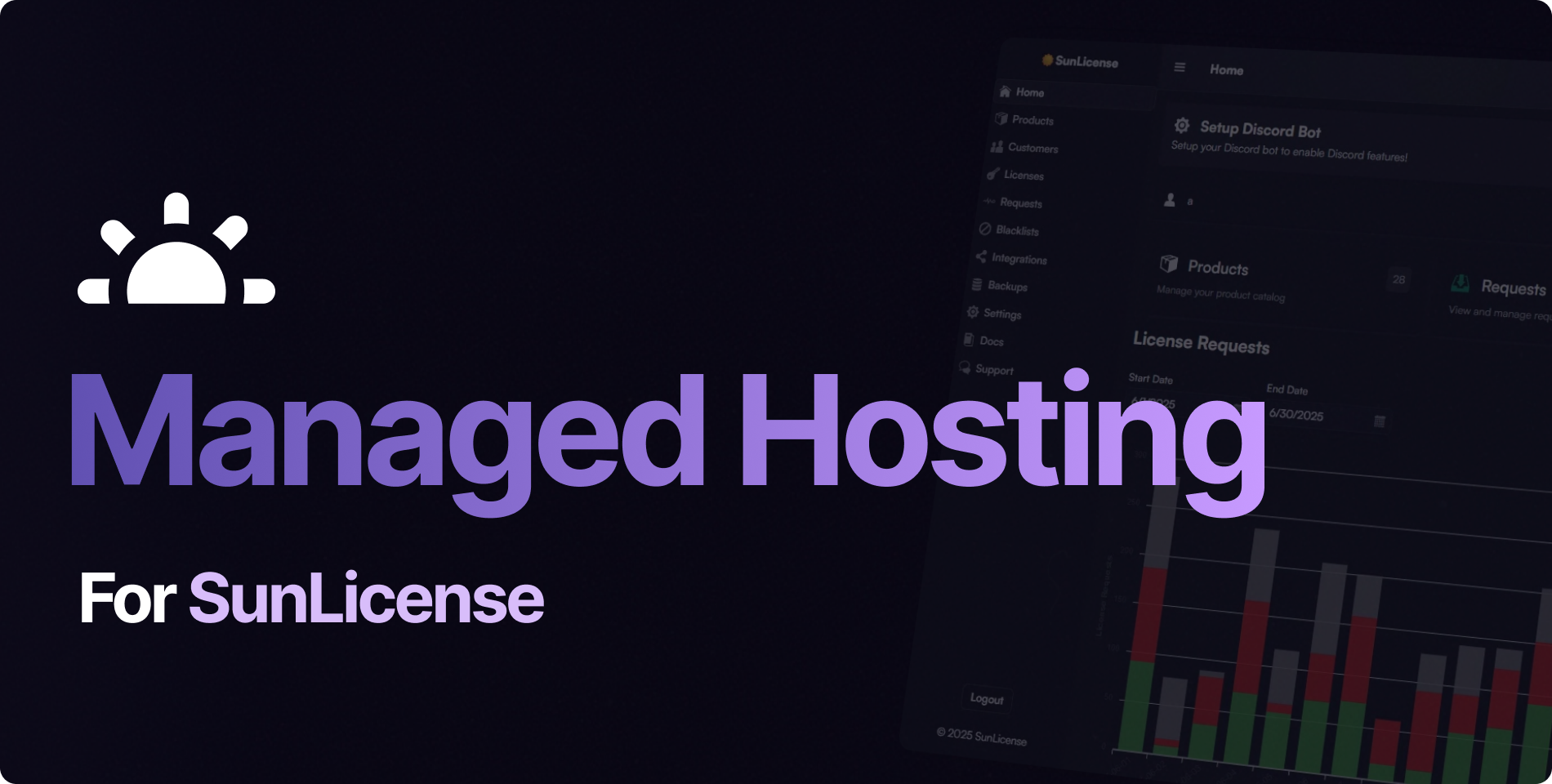Image resolution: width=1552 pixels, height=784 pixels.
Task: Open Support in the sidebar
Action: [987, 369]
